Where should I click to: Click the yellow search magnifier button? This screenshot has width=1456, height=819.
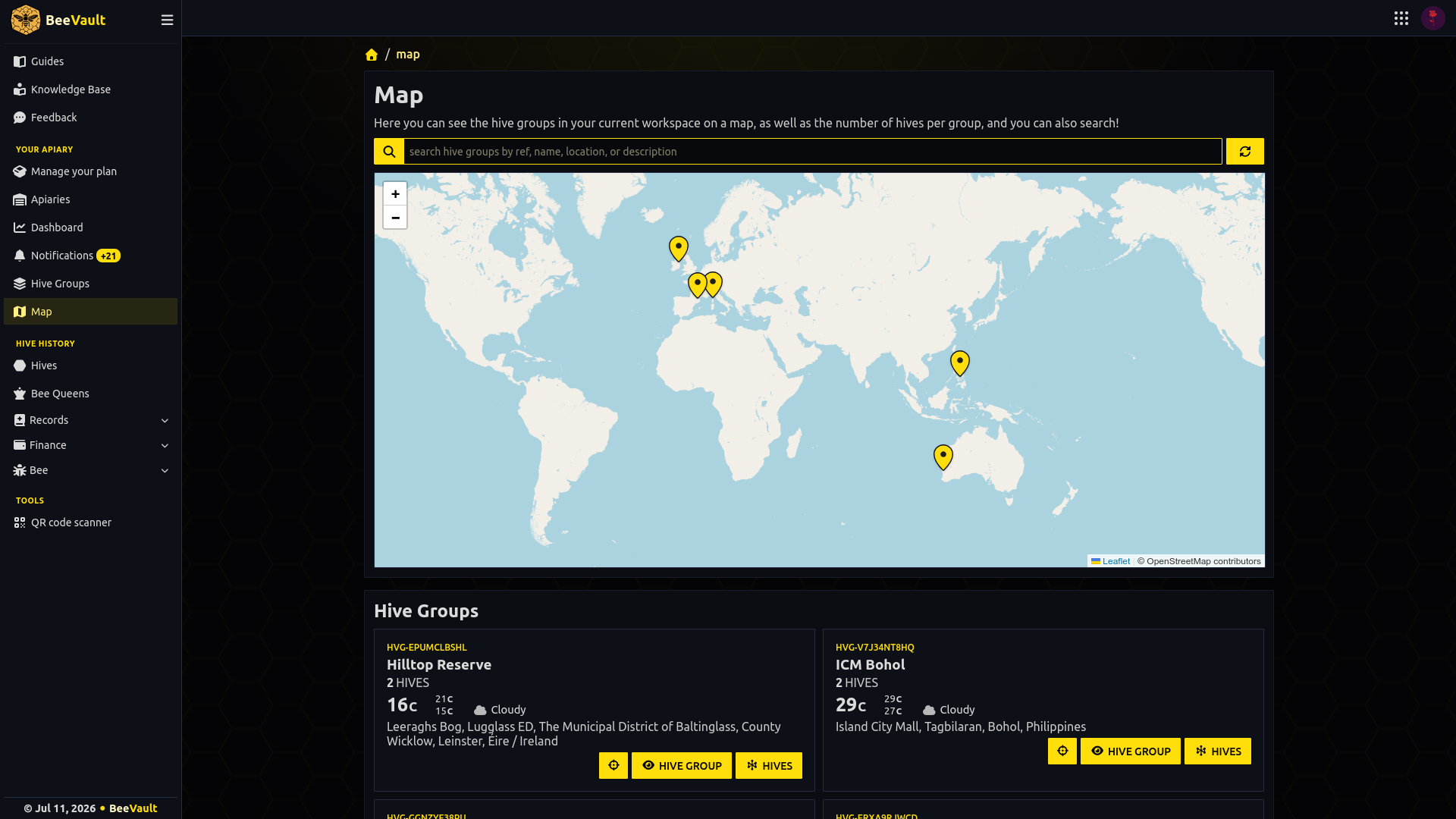tap(389, 152)
